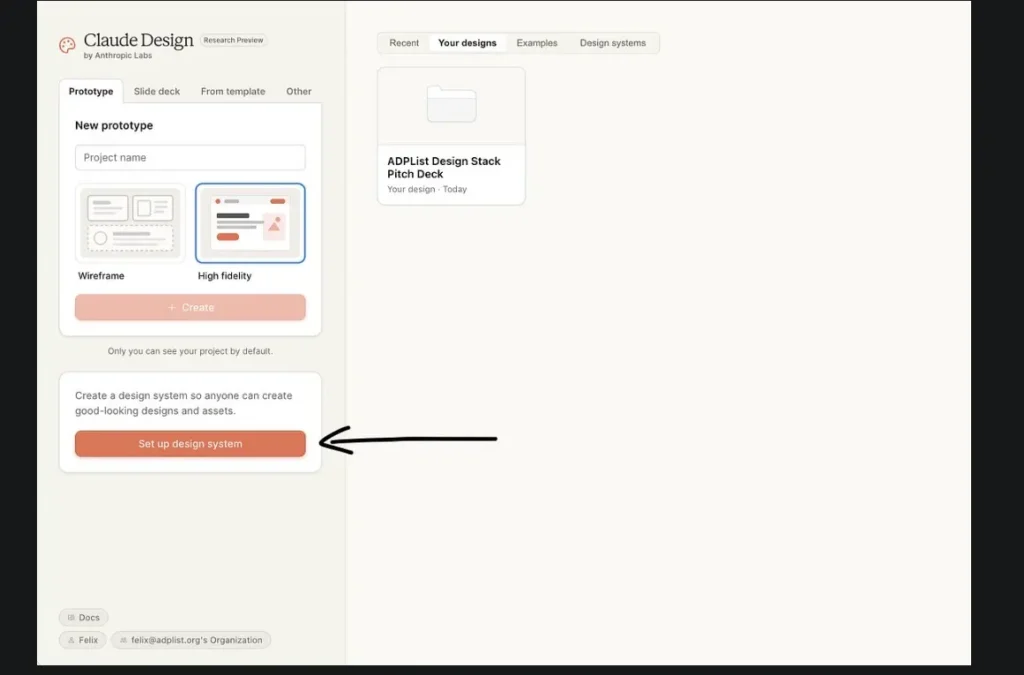Go to the Design systems tab
The image size is (1024, 675).
click(x=613, y=43)
